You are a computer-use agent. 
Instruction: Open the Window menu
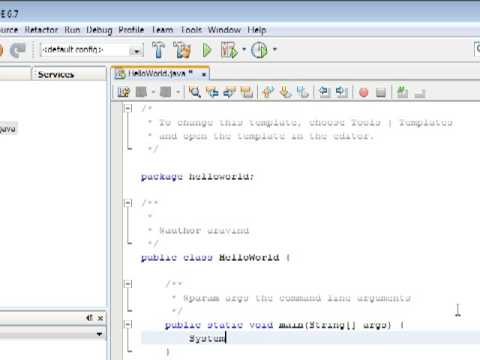(224, 30)
